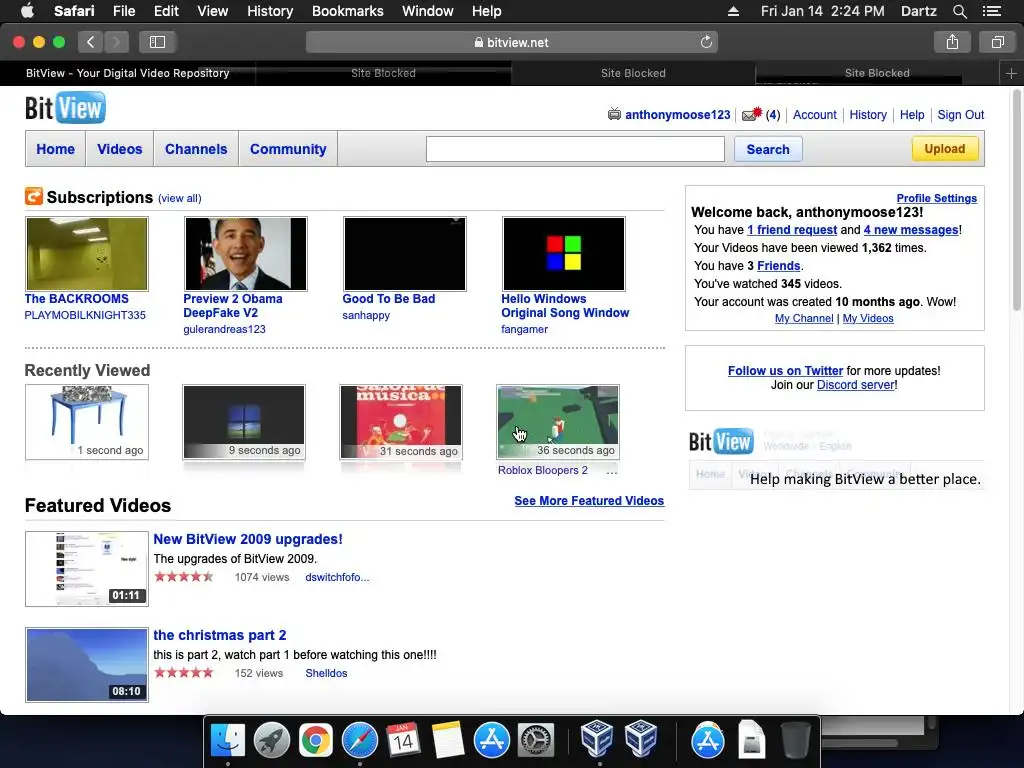Open the Account link

(814, 115)
